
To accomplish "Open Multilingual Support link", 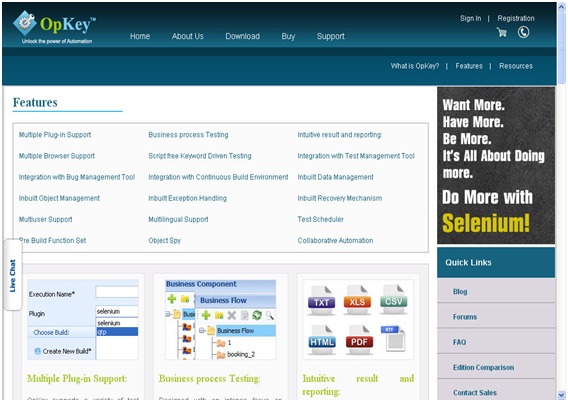I will 178,219.
